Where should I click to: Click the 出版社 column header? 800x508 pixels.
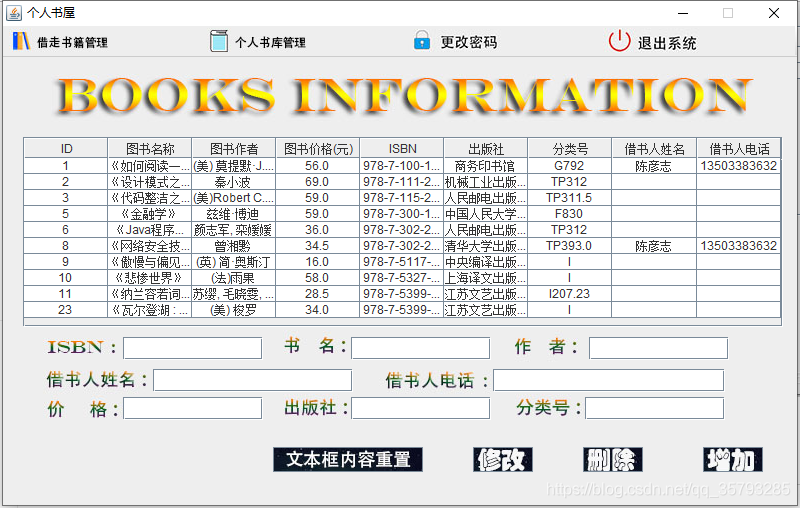[486, 148]
